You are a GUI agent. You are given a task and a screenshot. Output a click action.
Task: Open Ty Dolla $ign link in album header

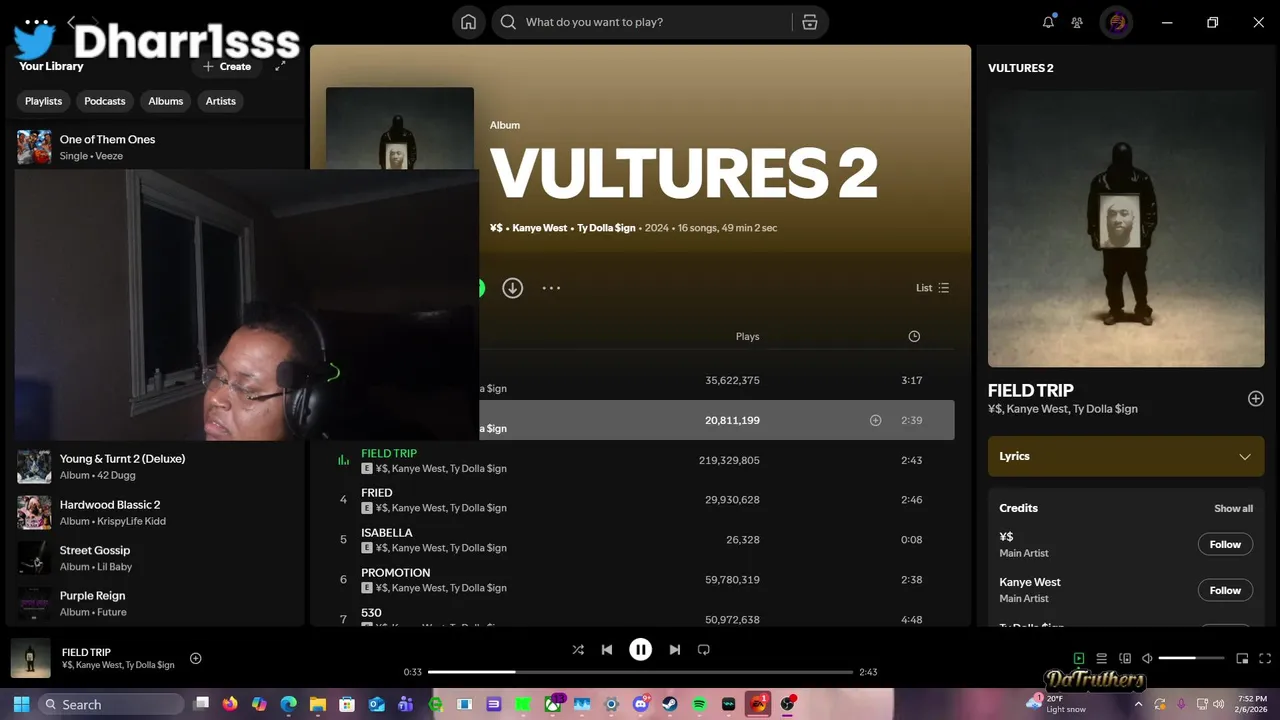[606, 228]
